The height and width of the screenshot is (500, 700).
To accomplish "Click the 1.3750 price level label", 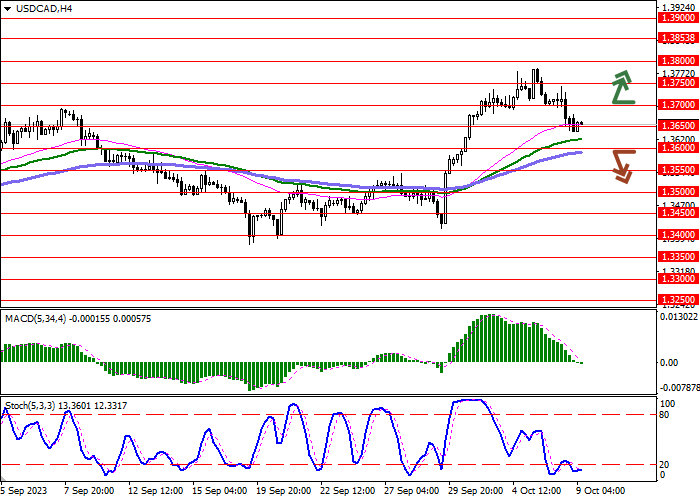I will tap(678, 83).
